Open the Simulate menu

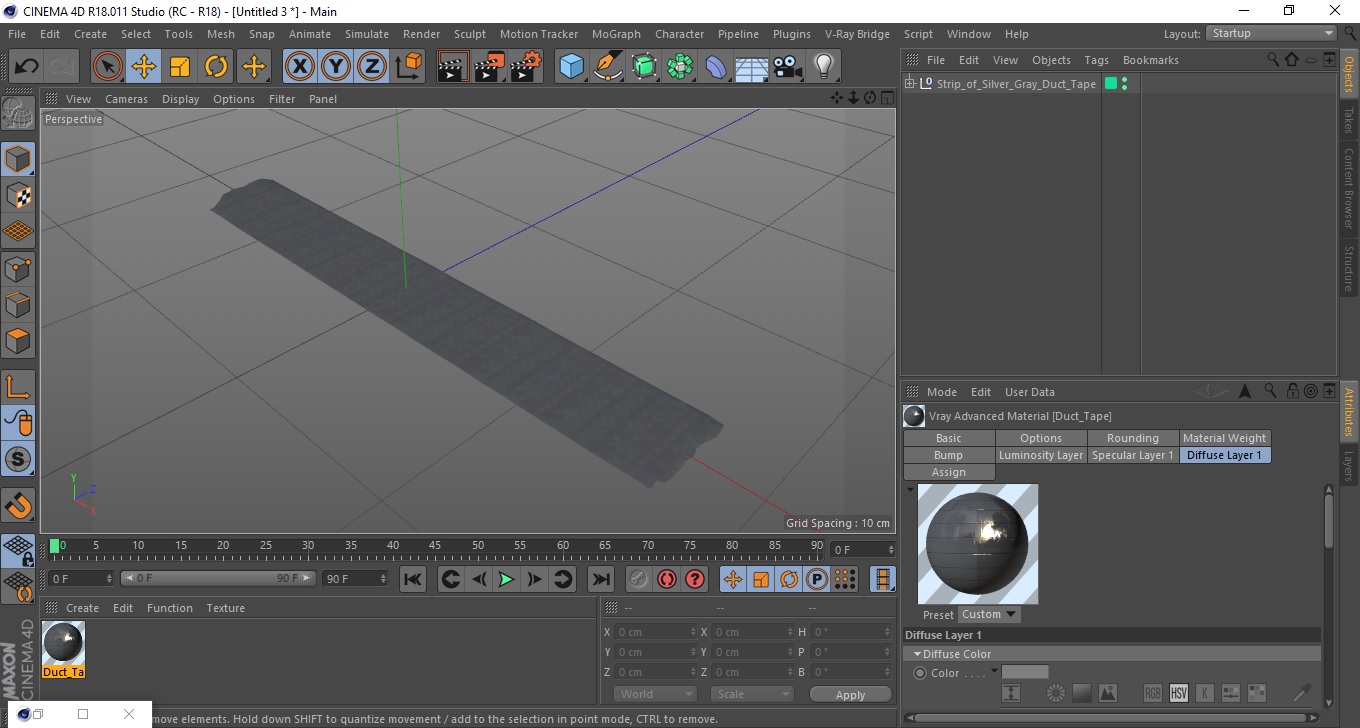click(x=367, y=34)
